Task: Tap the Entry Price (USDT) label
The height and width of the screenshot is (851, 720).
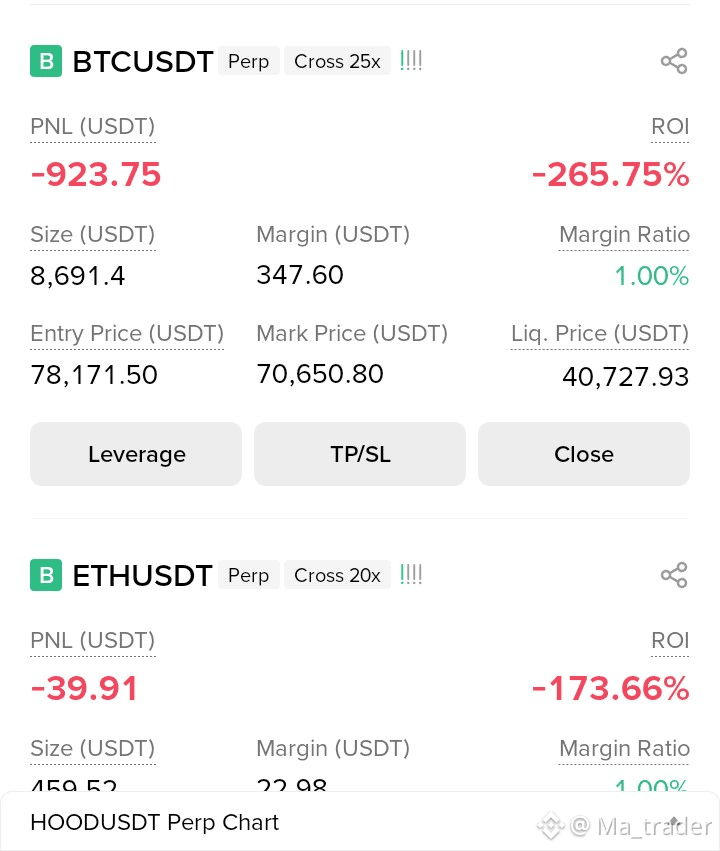Action: click(x=127, y=334)
